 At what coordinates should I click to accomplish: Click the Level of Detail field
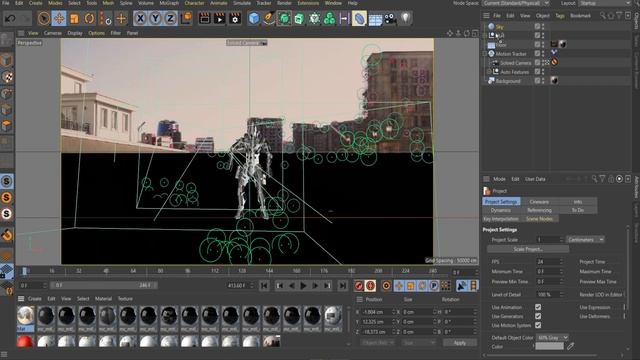550,294
